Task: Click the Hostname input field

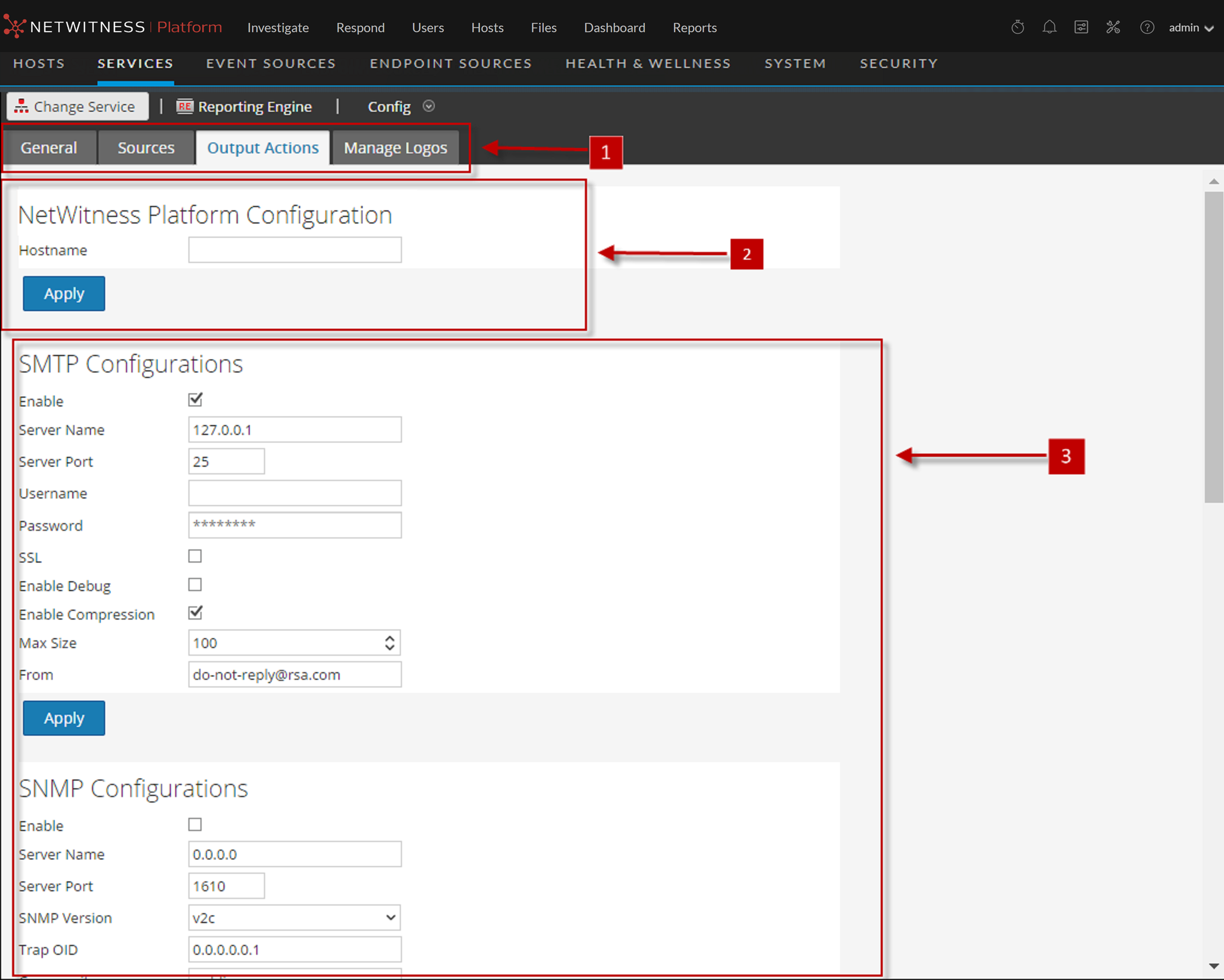Action: (295, 250)
